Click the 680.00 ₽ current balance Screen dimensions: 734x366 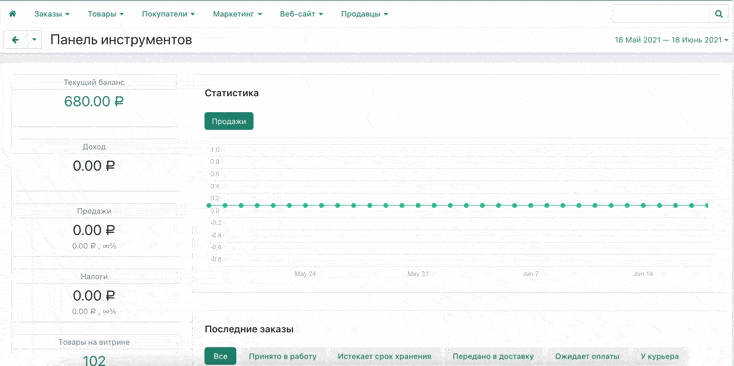click(x=94, y=101)
